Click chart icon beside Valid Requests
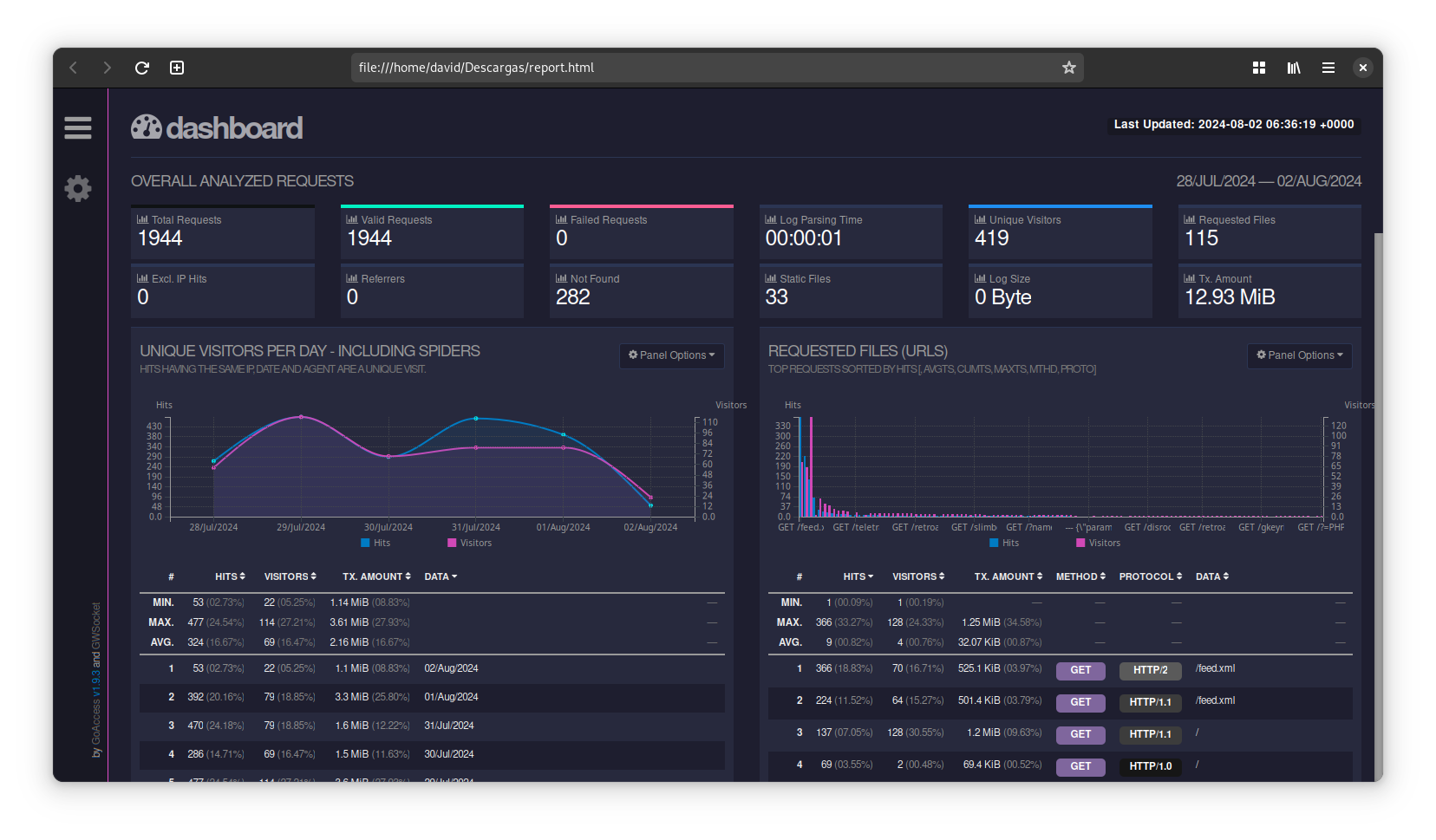Image resolution: width=1436 pixels, height=840 pixels. (x=352, y=219)
